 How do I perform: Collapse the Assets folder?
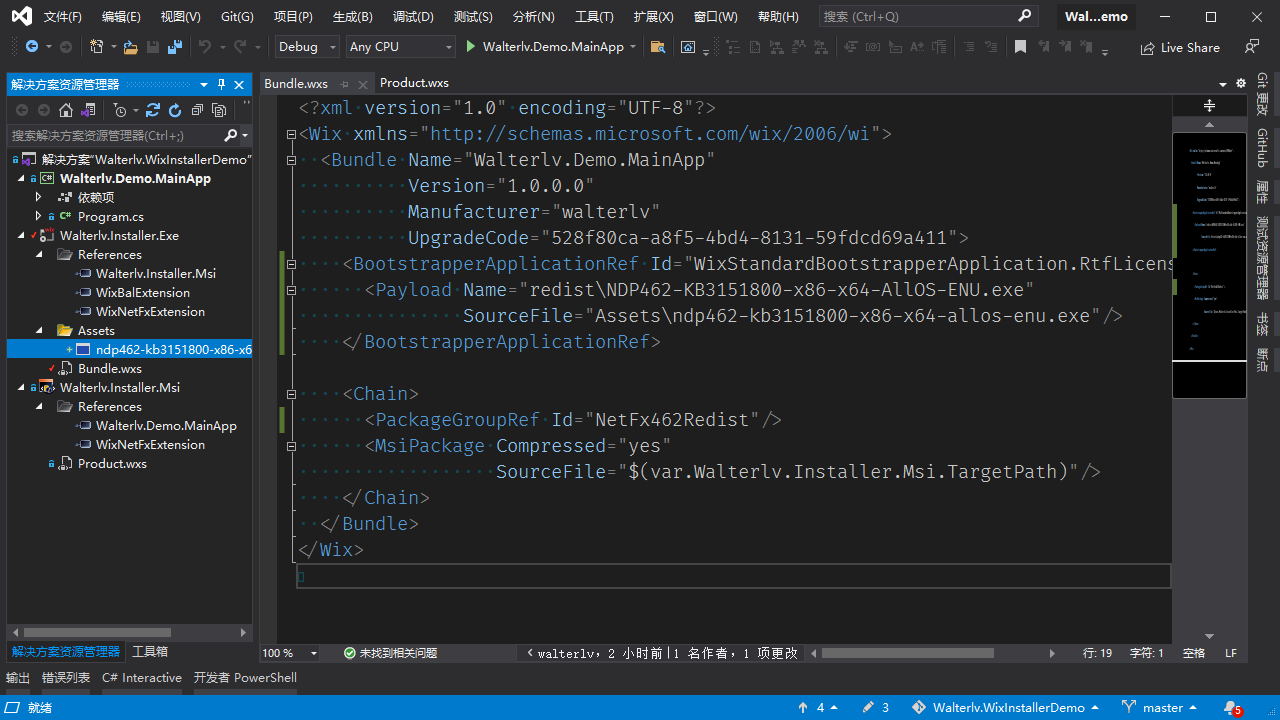39,330
